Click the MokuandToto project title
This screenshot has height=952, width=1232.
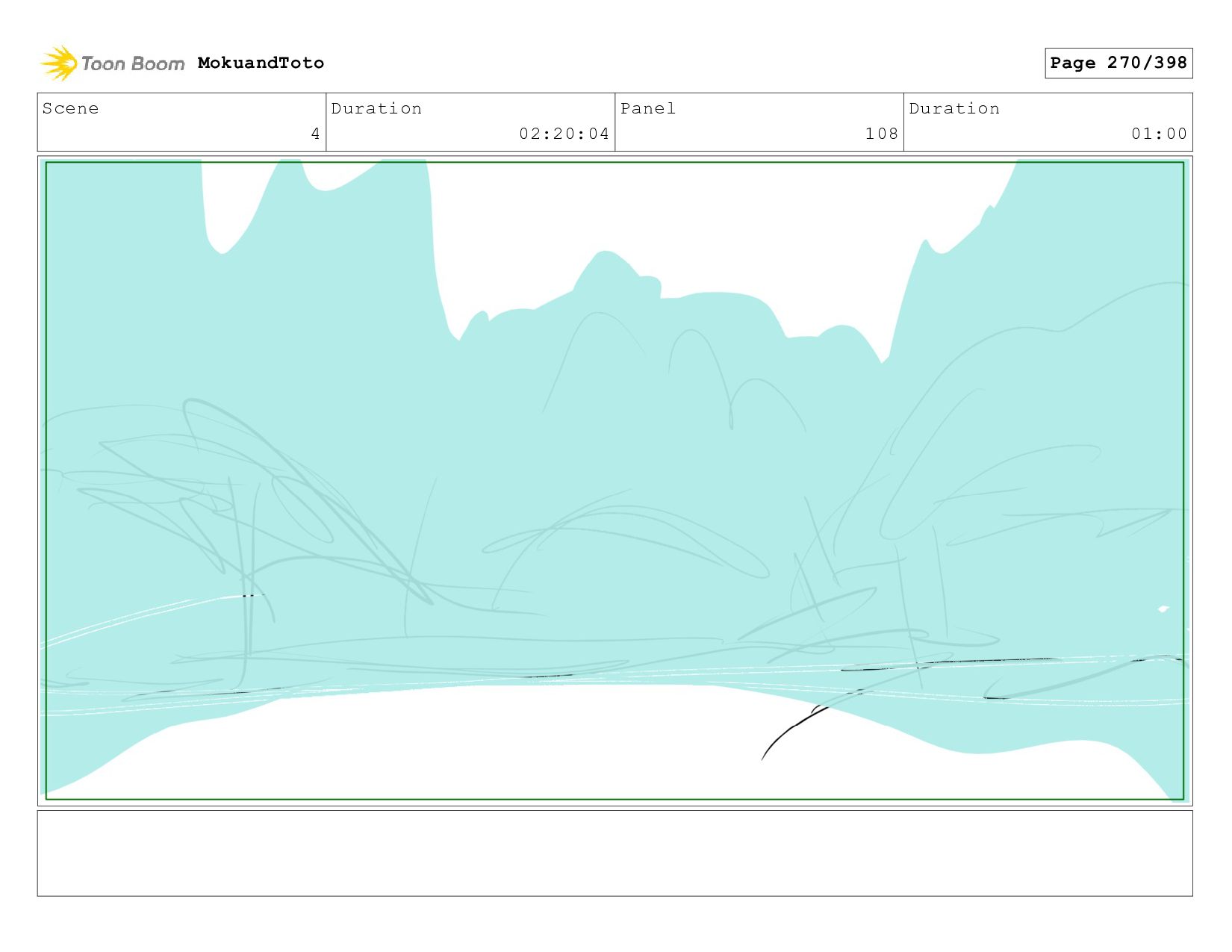(261, 63)
